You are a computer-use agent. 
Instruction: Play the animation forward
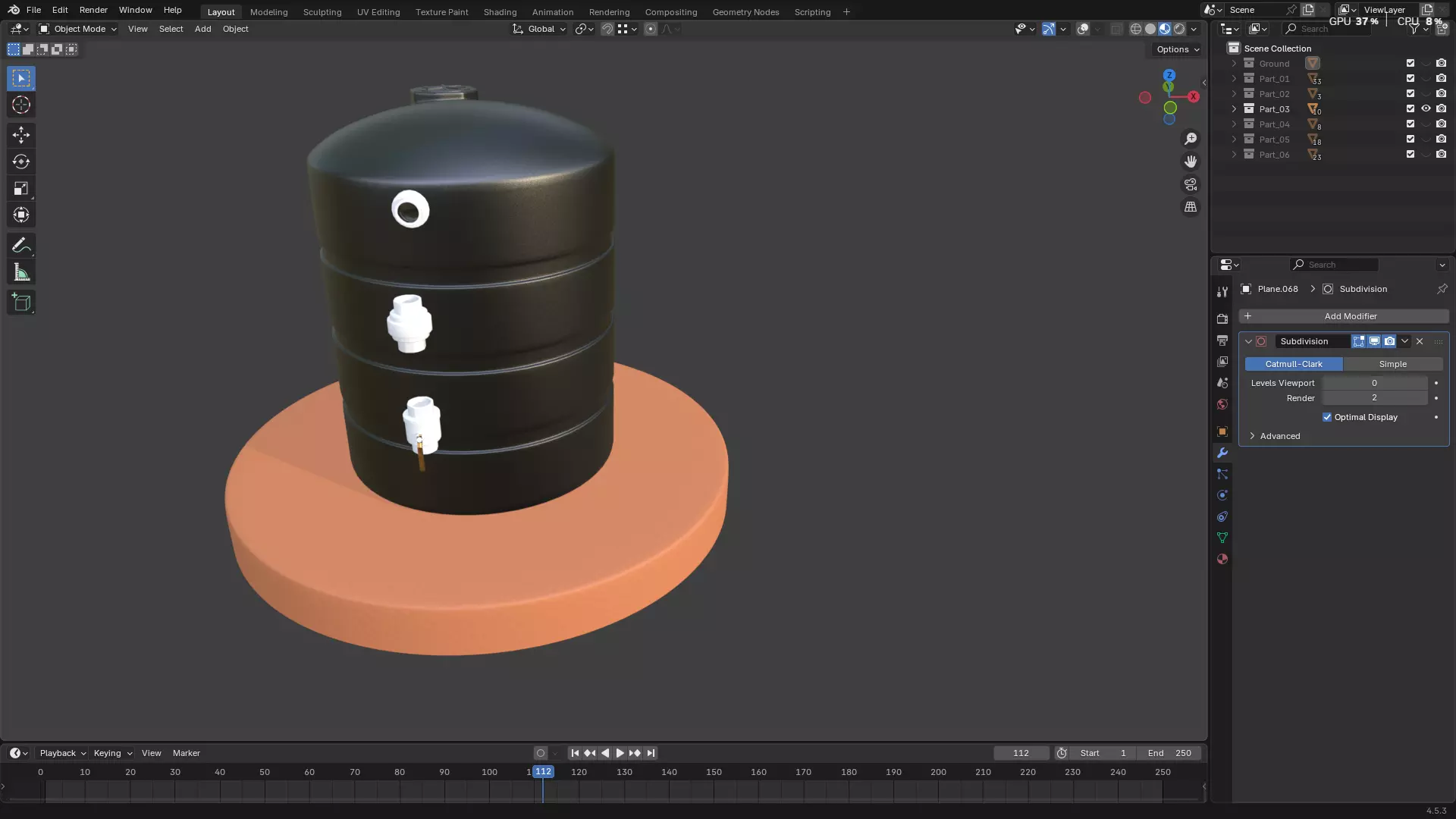[x=620, y=753]
